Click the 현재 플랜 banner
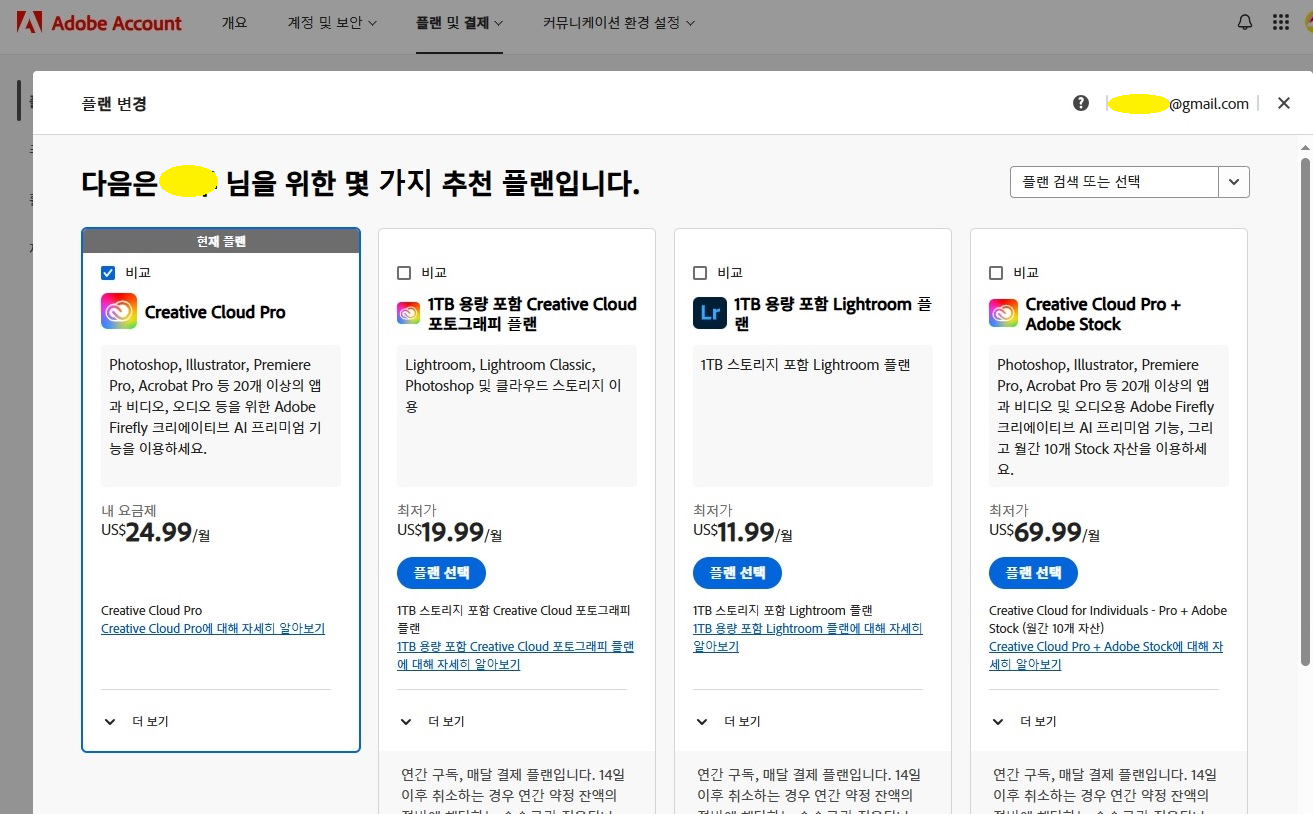 pyautogui.click(x=221, y=241)
